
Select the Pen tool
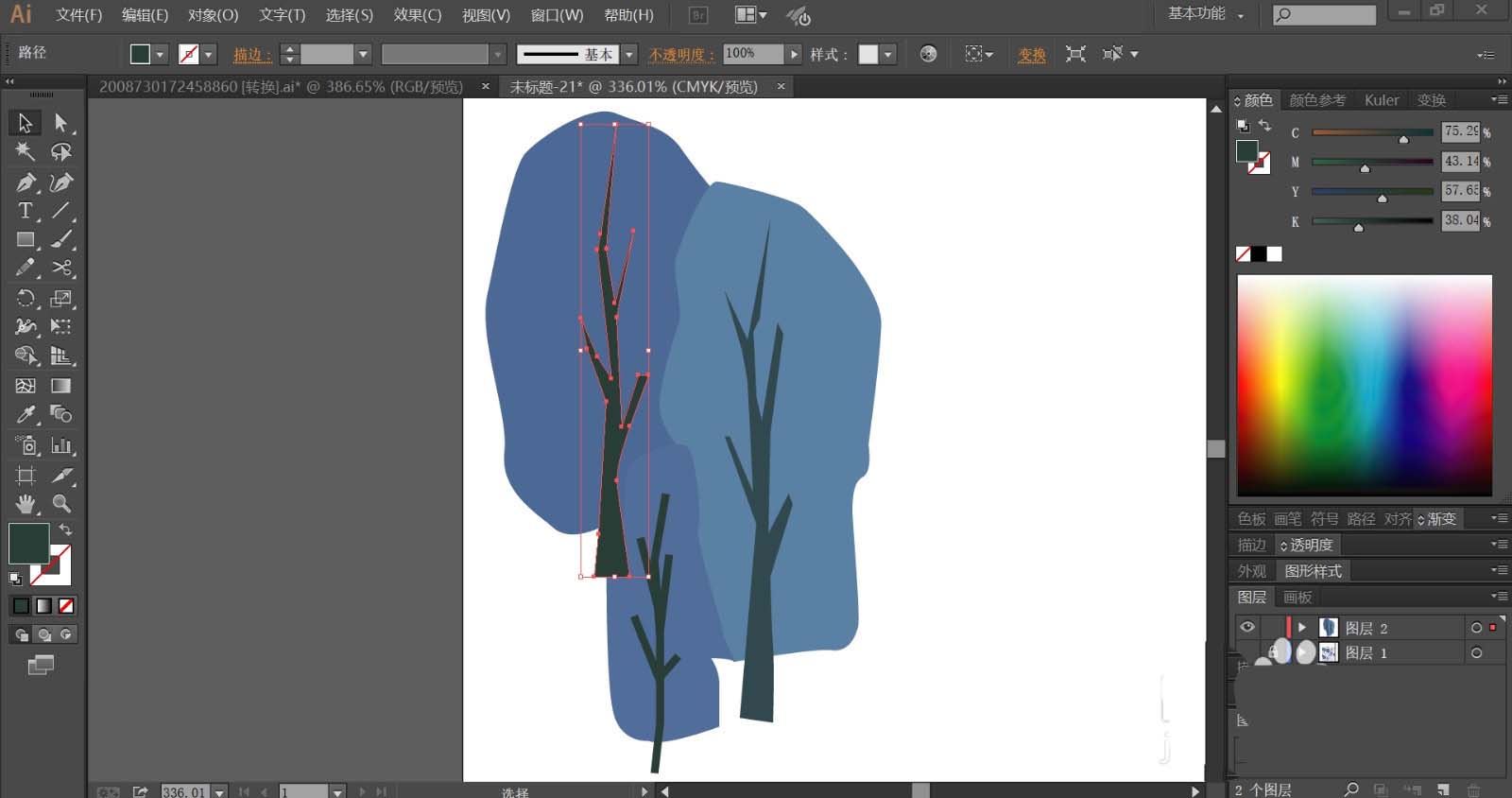[26, 182]
